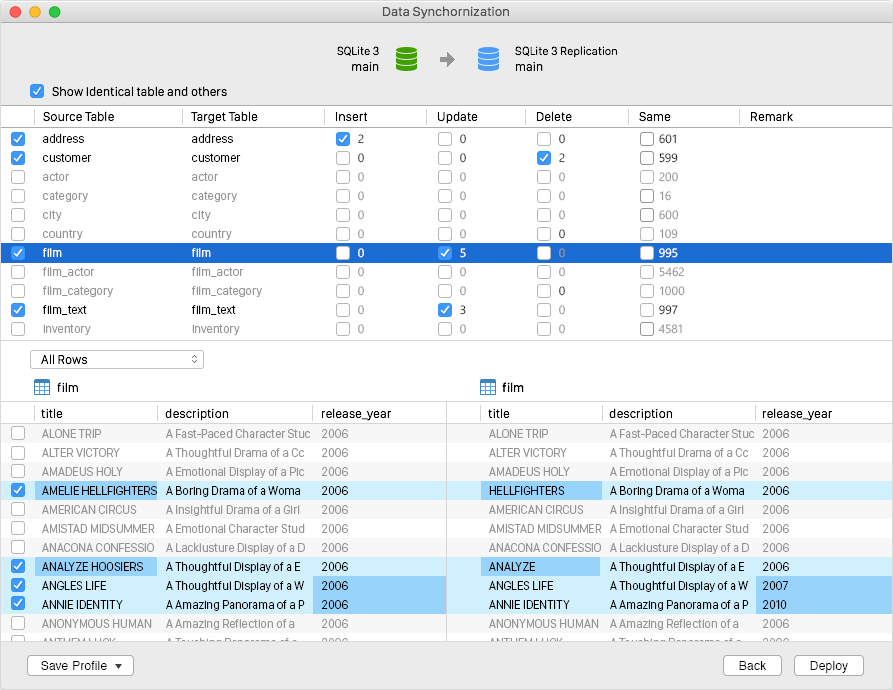Select the source description column header
This screenshot has width=893, height=690.
[x=235, y=414]
